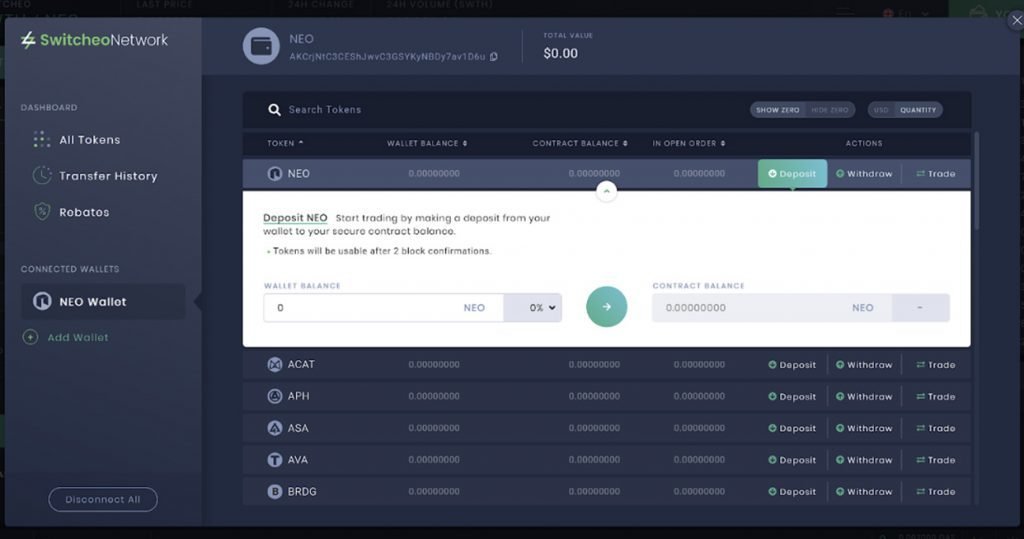Click Trade in ASA row

[x=936, y=428]
